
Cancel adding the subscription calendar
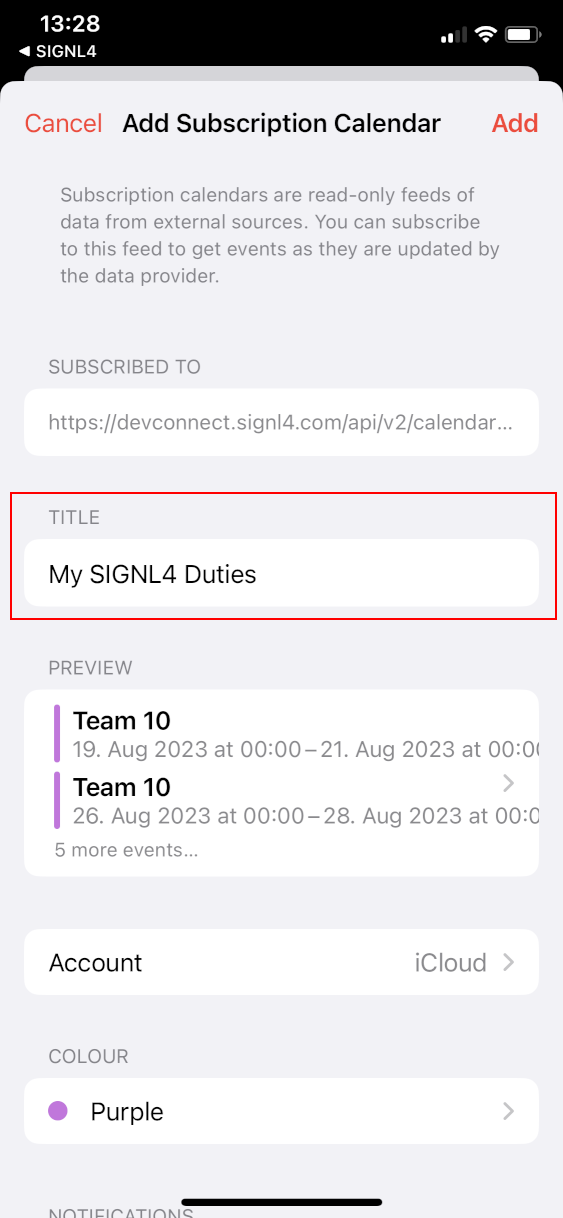pyautogui.click(x=64, y=123)
